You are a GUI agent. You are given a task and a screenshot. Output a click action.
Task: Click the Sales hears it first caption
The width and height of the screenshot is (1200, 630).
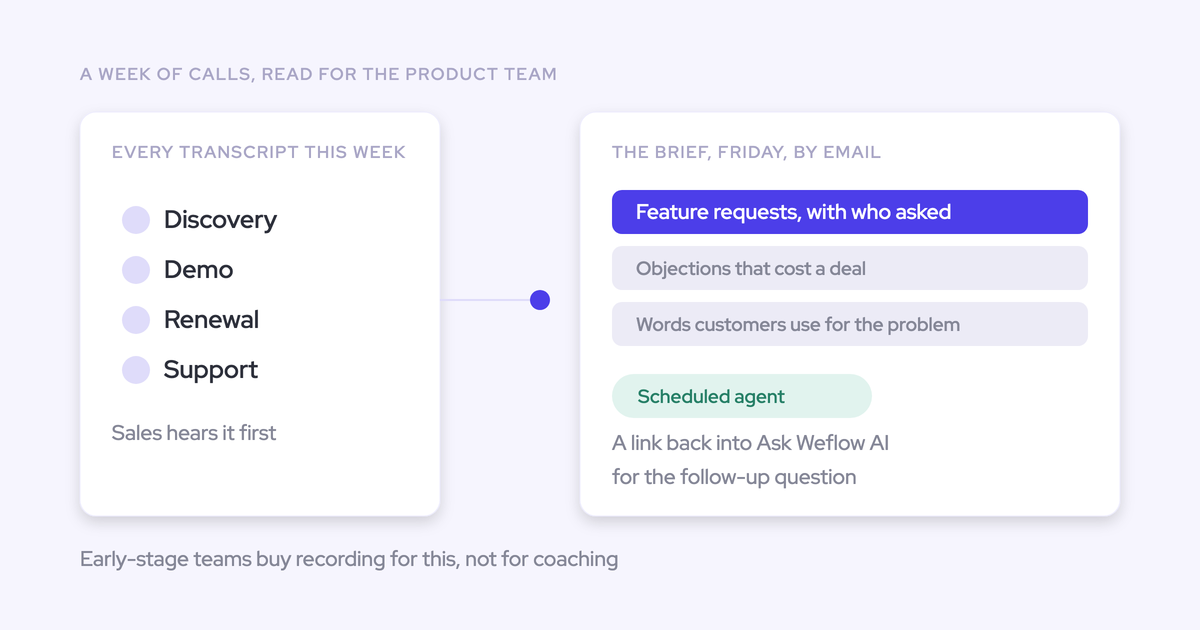coord(194,433)
